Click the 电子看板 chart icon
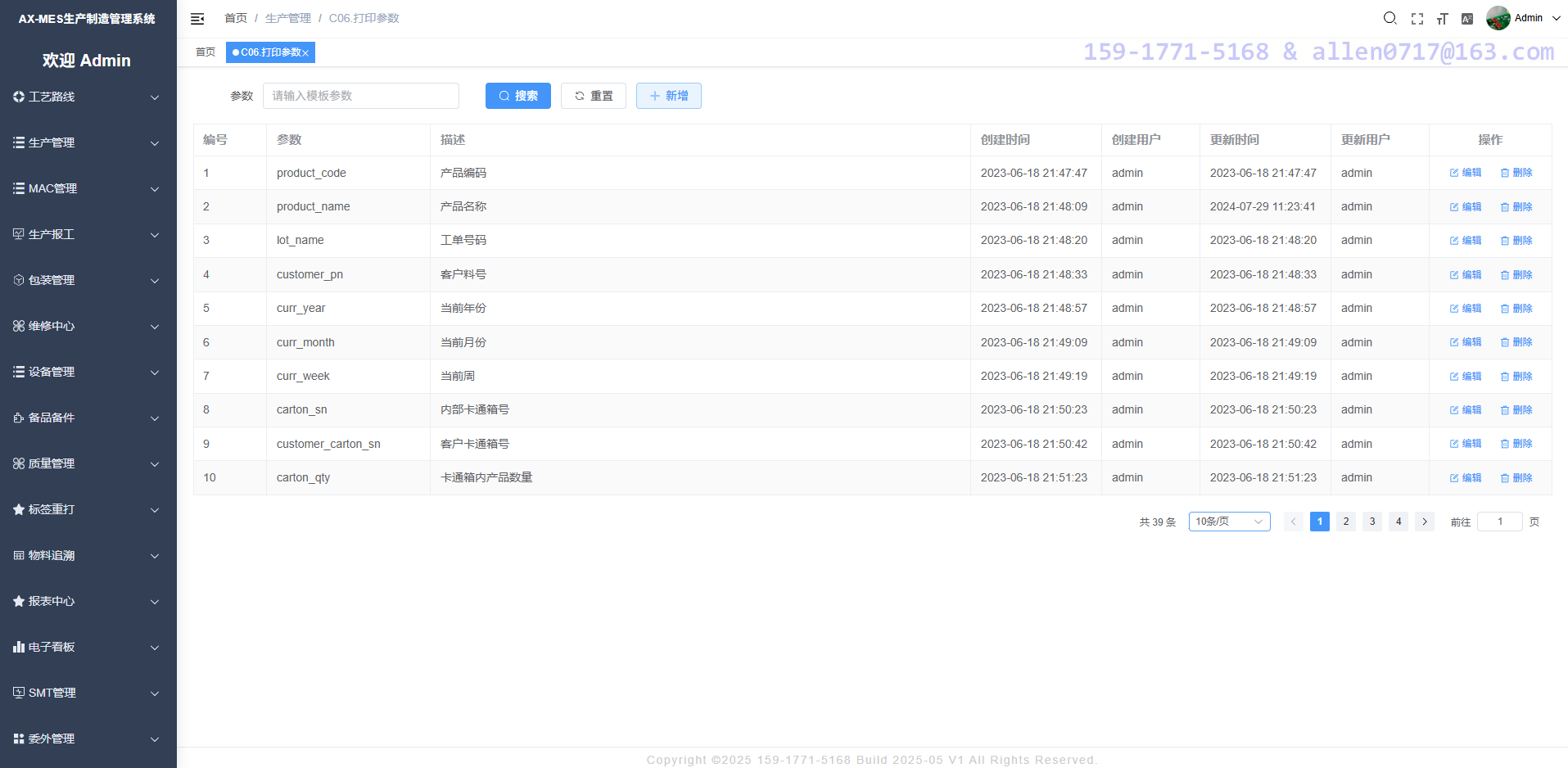This screenshot has width=1568, height=768. coord(19,647)
